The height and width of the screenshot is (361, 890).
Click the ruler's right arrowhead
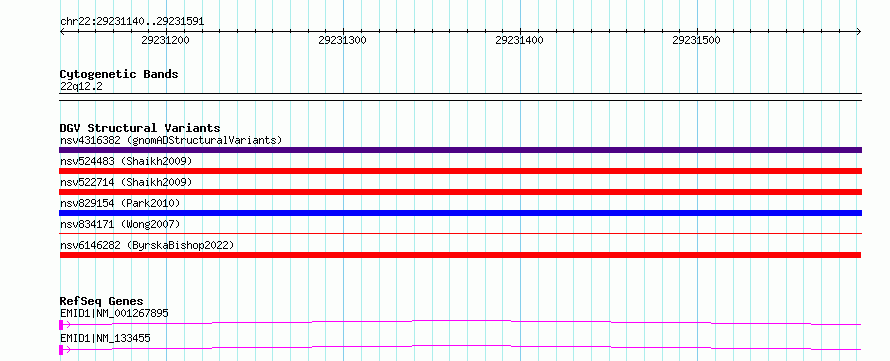[x=859, y=32]
